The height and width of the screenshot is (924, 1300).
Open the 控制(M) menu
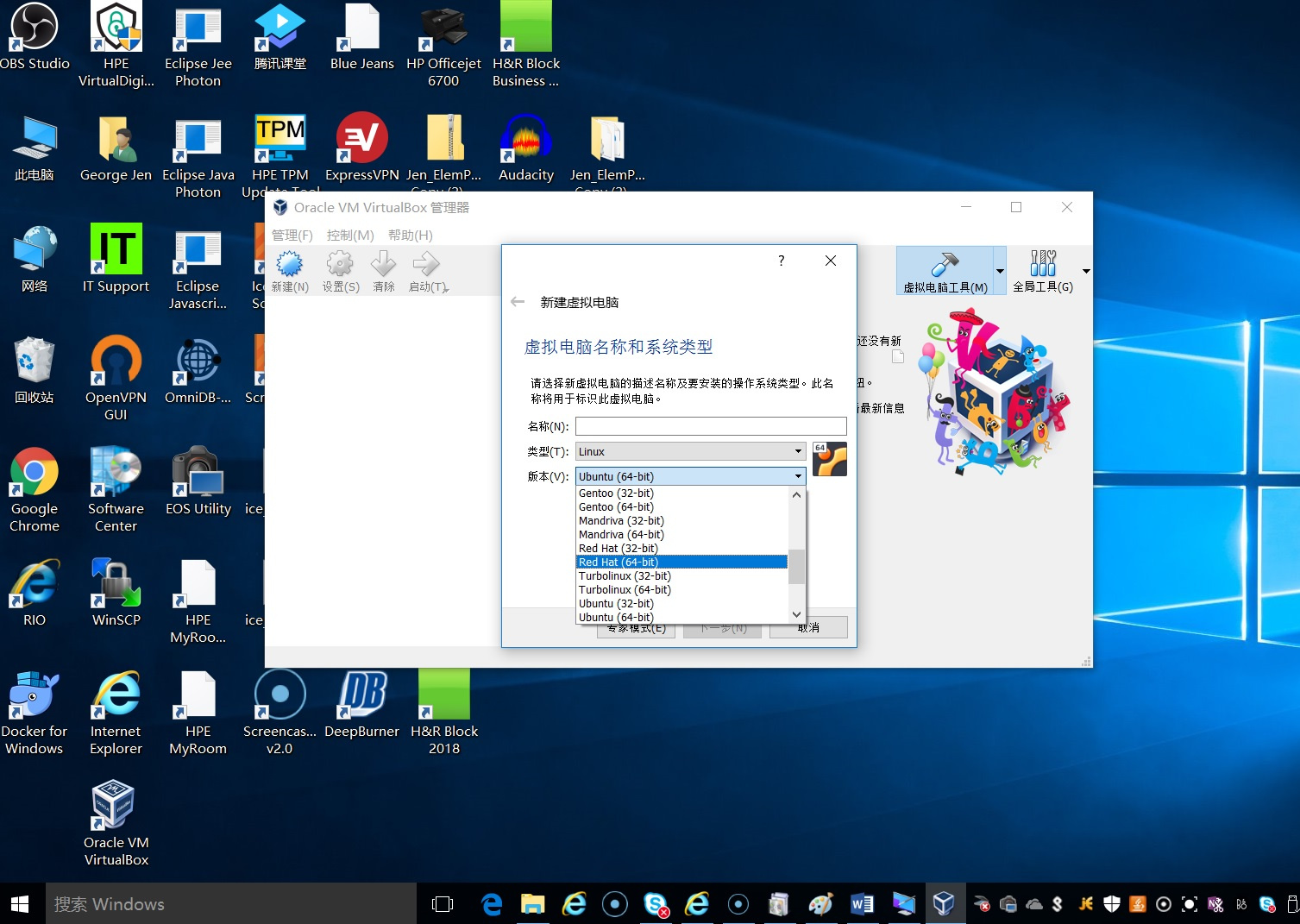[x=350, y=235]
